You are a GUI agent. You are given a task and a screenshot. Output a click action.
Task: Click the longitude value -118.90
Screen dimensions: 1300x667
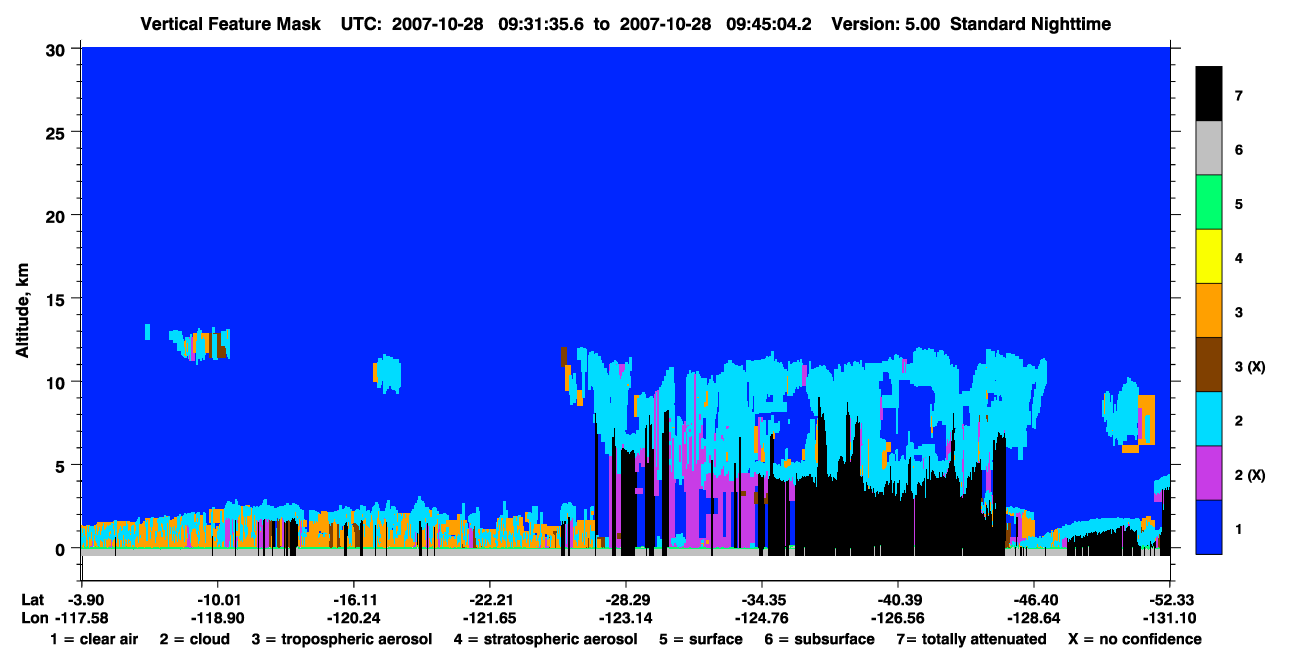[x=217, y=618]
